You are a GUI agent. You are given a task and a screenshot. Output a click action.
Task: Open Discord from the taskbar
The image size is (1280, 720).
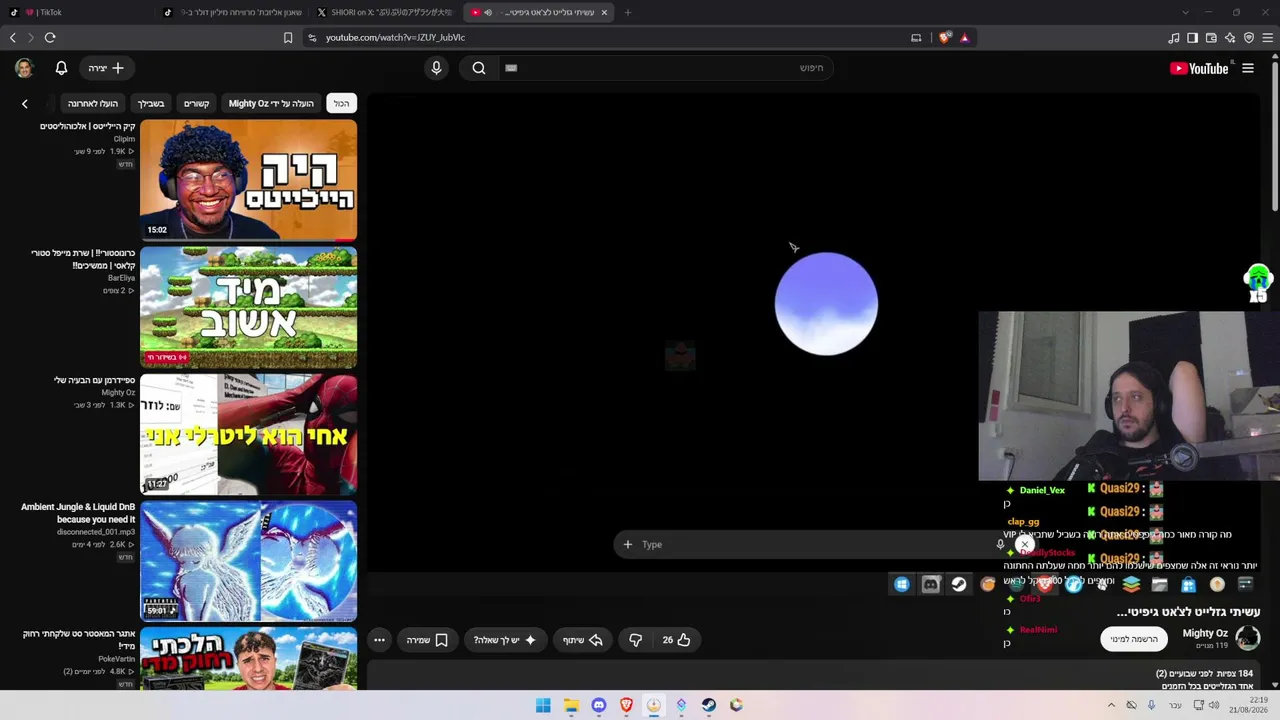pyautogui.click(x=599, y=705)
